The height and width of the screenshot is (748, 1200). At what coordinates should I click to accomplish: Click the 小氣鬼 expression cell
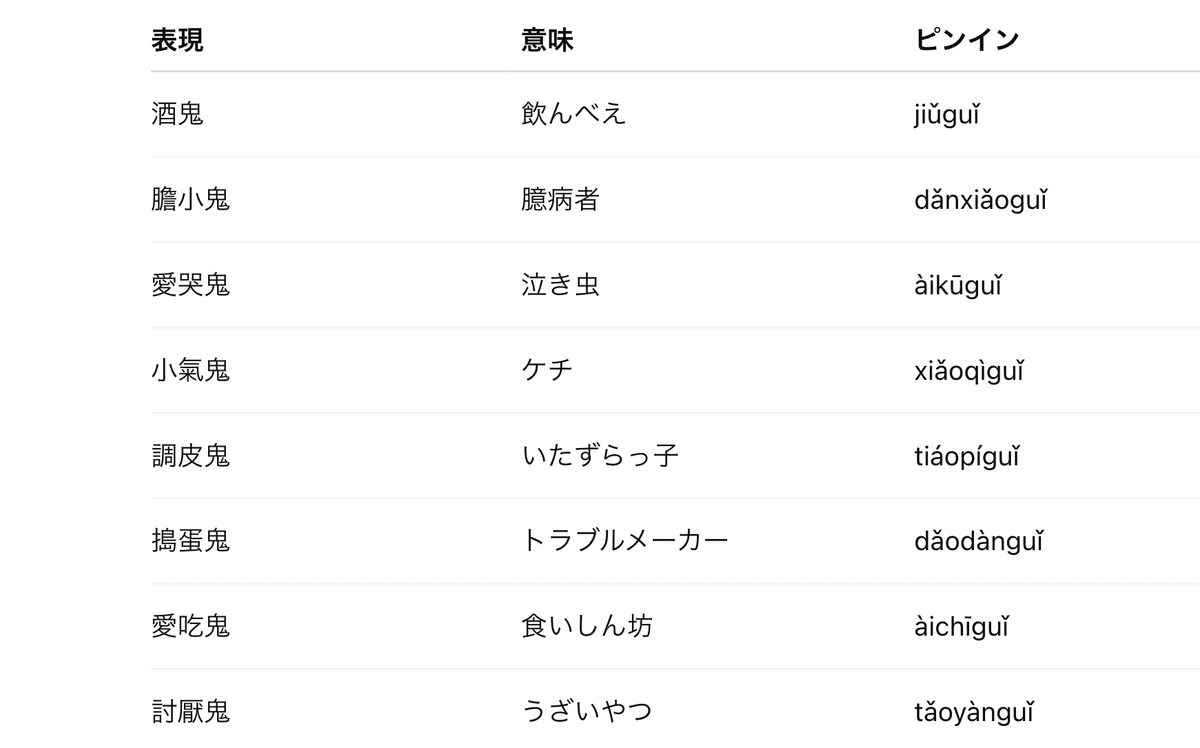190,371
